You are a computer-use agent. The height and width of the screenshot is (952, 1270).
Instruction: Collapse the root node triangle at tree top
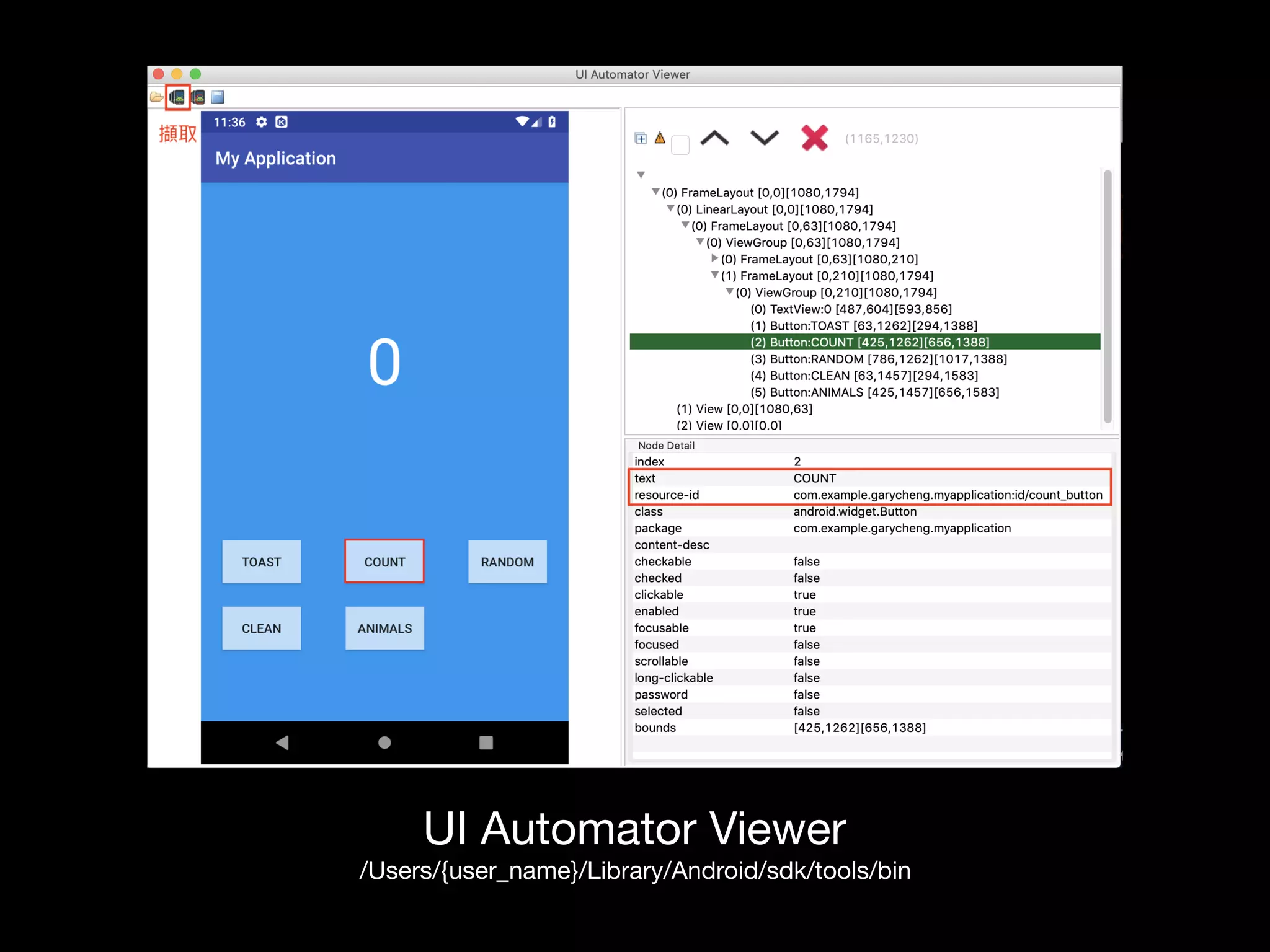pos(641,175)
